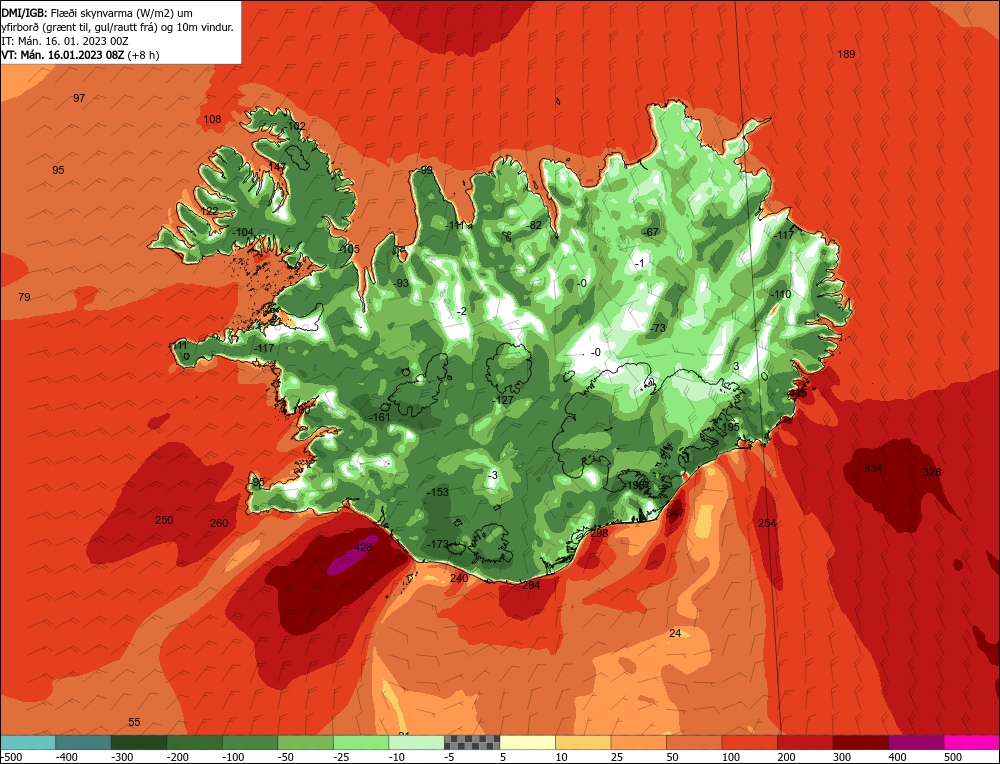1000x764 pixels.
Task: Select the 240 value off south coast
Action: tap(459, 578)
